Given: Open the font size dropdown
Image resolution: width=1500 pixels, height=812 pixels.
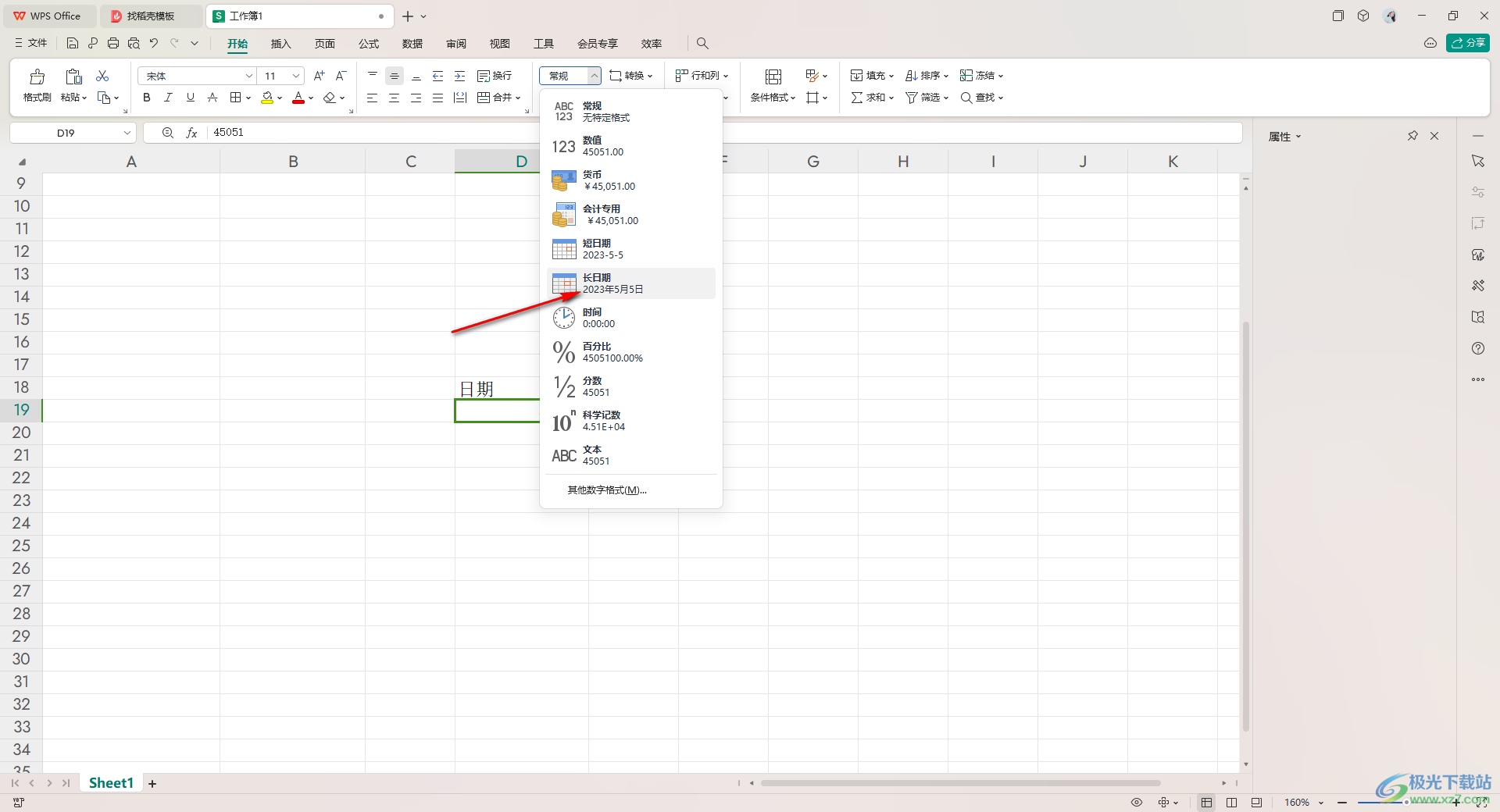Looking at the screenshot, I should (296, 76).
